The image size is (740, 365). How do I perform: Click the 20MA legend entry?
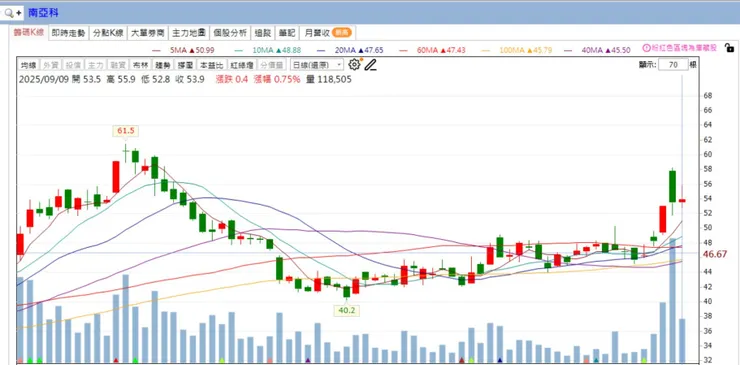tap(351, 50)
